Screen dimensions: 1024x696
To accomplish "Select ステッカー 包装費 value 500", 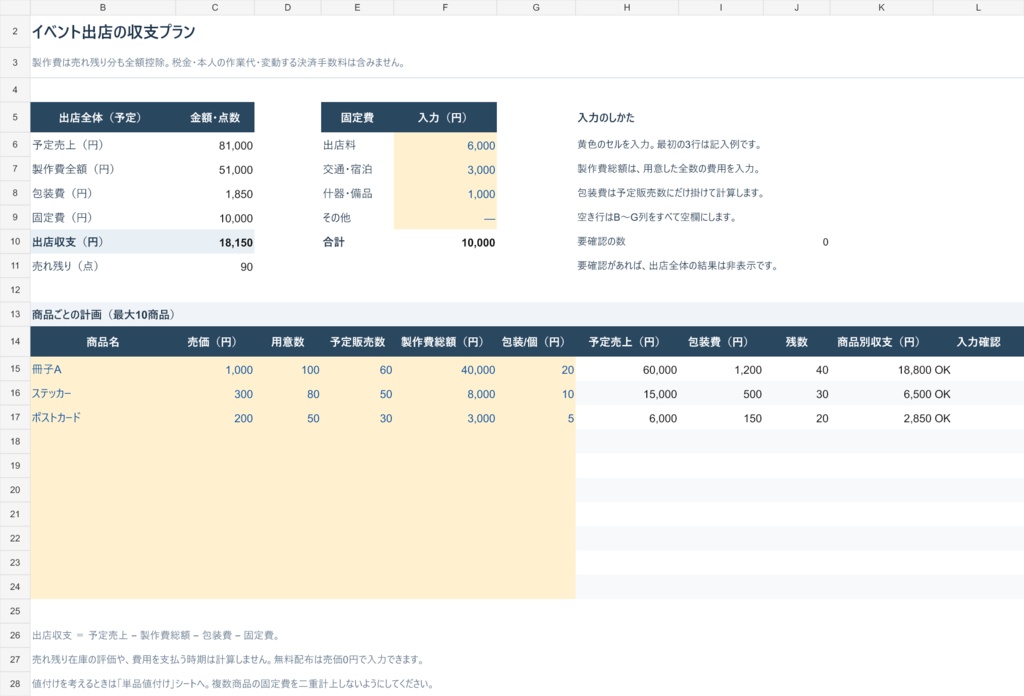I will (x=721, y=394).
